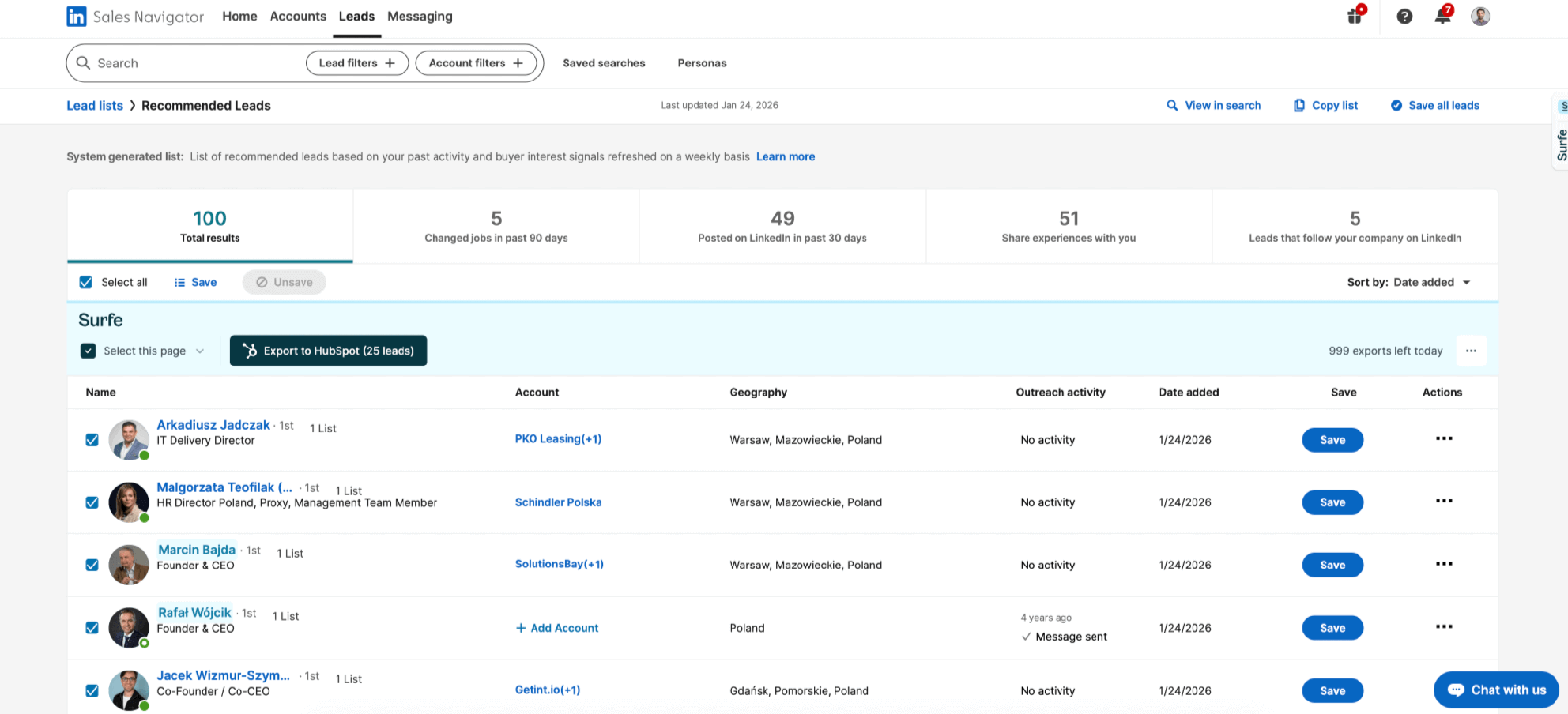Open the help question mark icon

[1404, 16]
